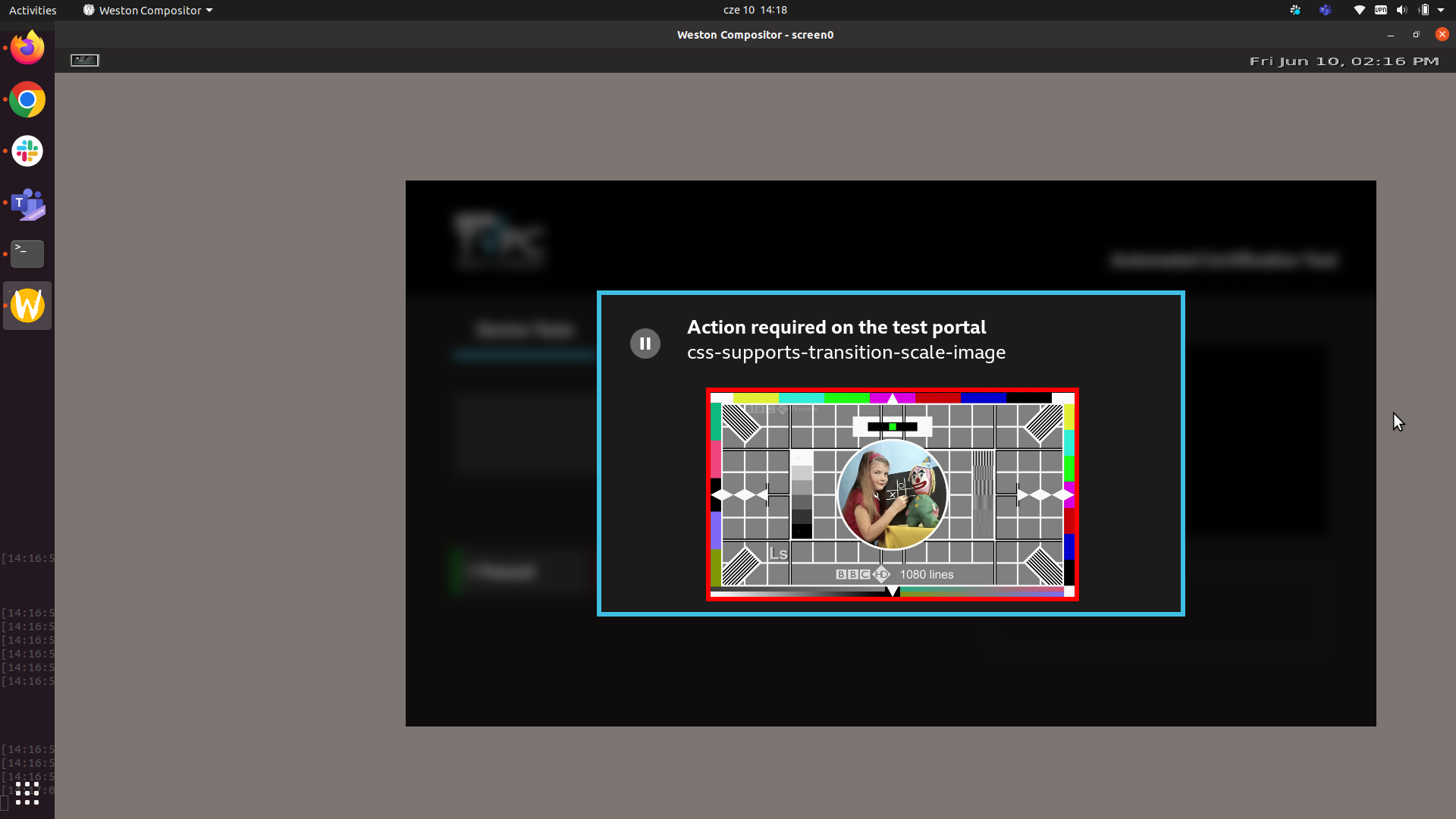Select the Weston app icon in dock
The image size is (1456, 819).
27,306
